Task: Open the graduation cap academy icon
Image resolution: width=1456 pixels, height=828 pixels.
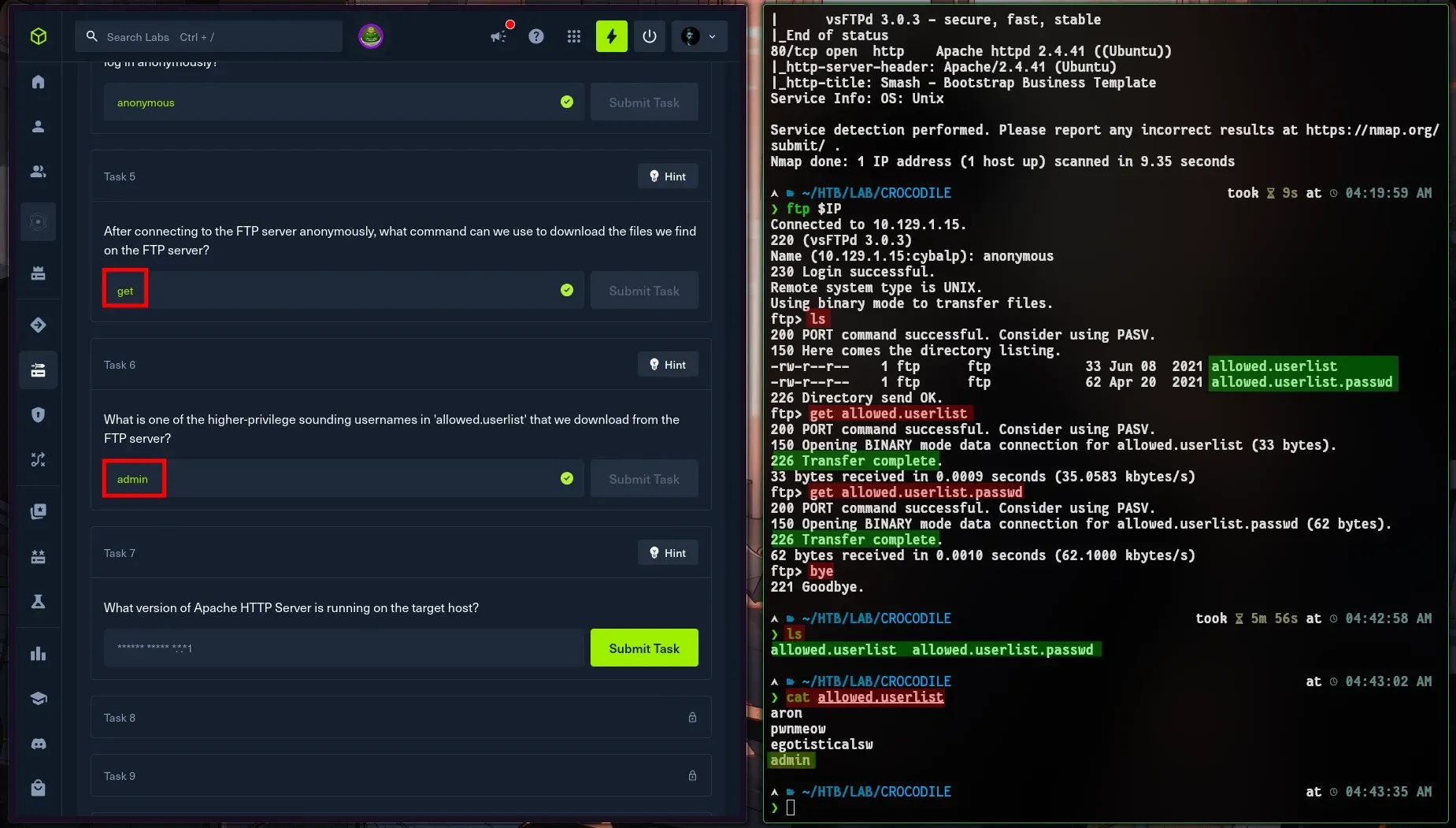Action: [x=38, y=699]
